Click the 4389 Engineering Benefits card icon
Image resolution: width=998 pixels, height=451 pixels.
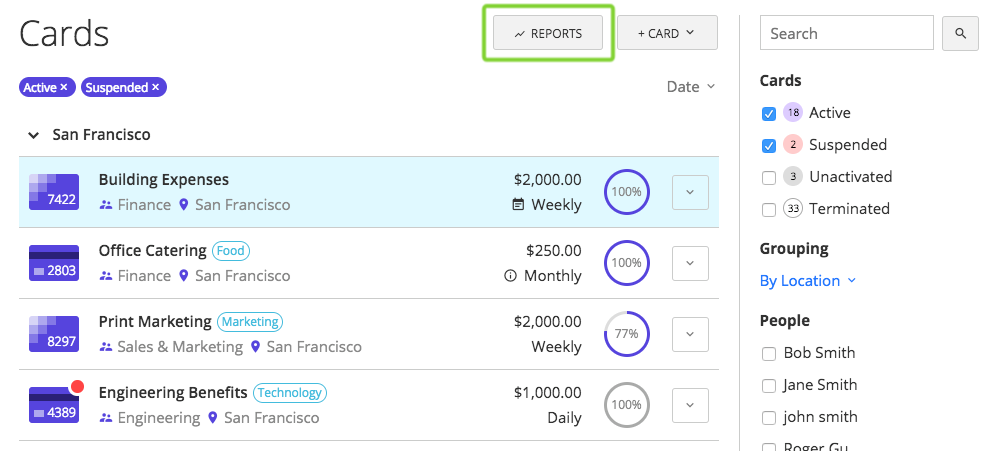point(54,405)
